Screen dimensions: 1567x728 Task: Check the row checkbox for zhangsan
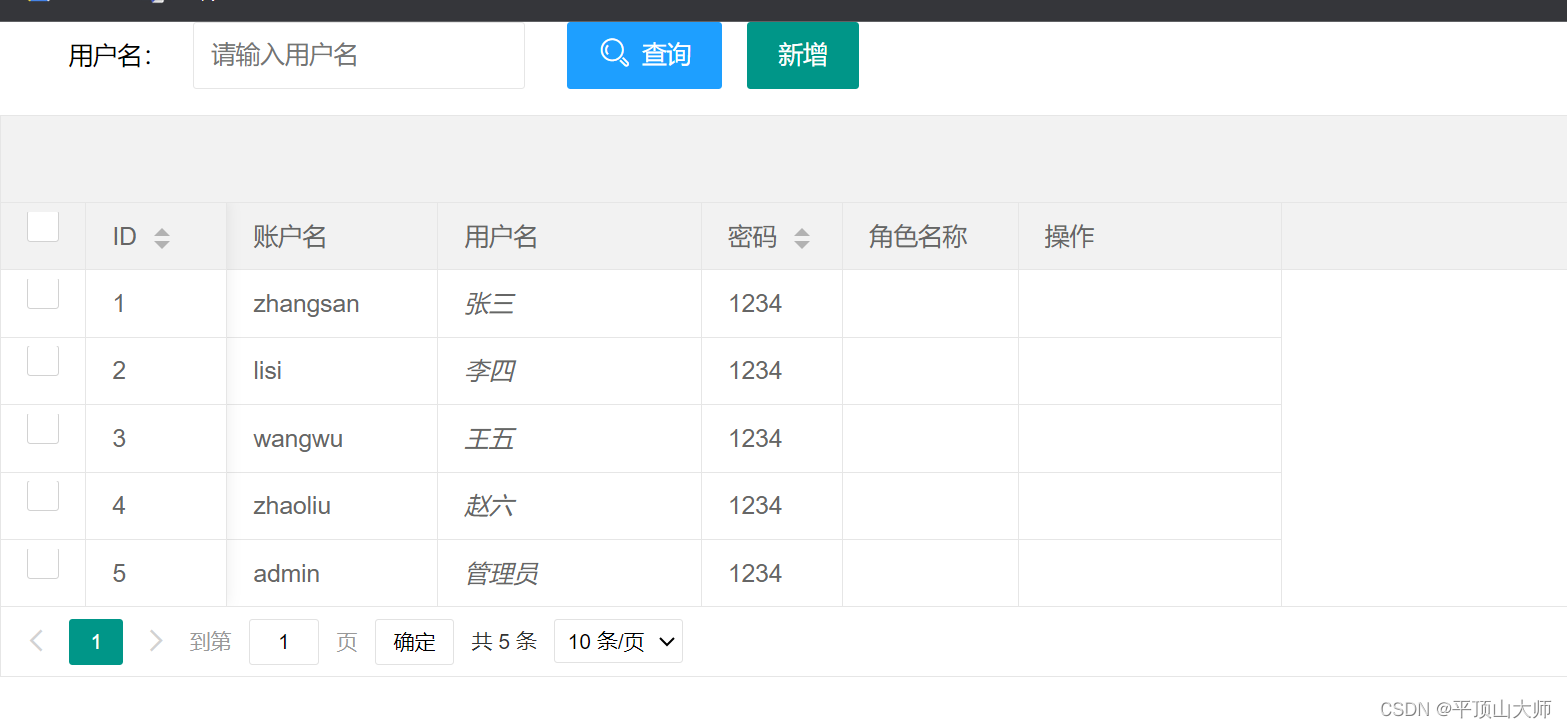click(x=43, y=293)
